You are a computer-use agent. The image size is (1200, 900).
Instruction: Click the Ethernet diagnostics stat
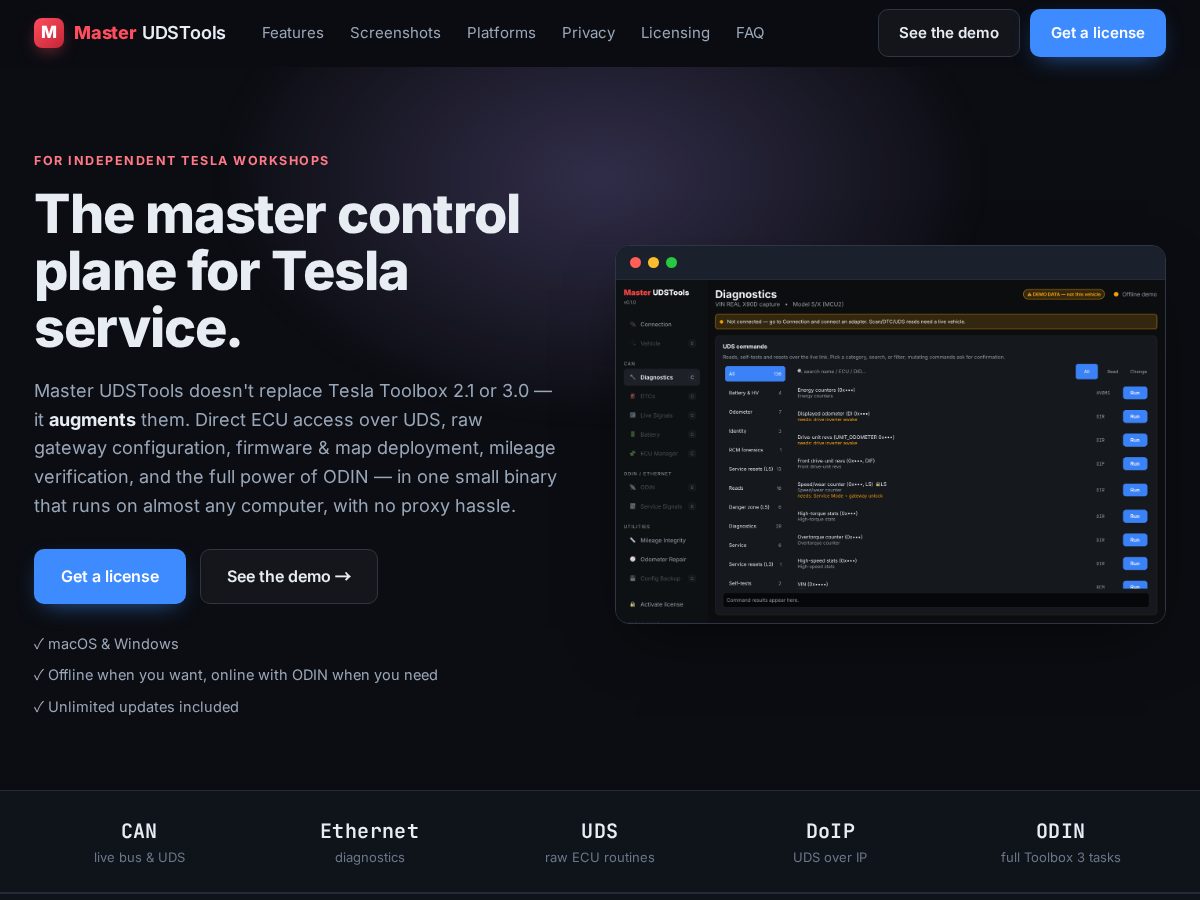coord(370,842)
